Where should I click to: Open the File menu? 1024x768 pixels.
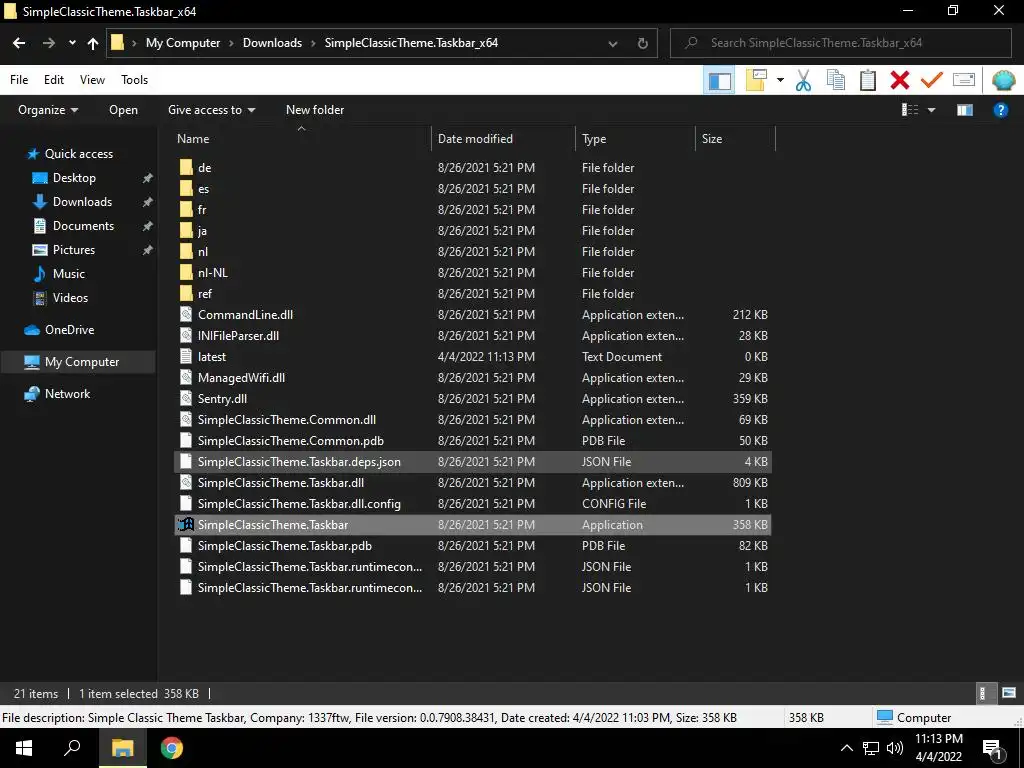(x=19, y=80)
